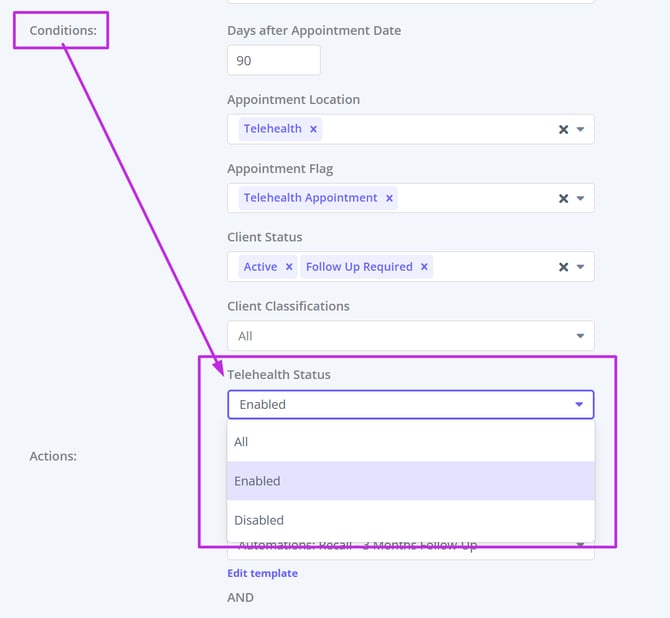Expand the Appointment Location dropdown arrow
This screenshot has height=618, width=670.
click(580, 129)
